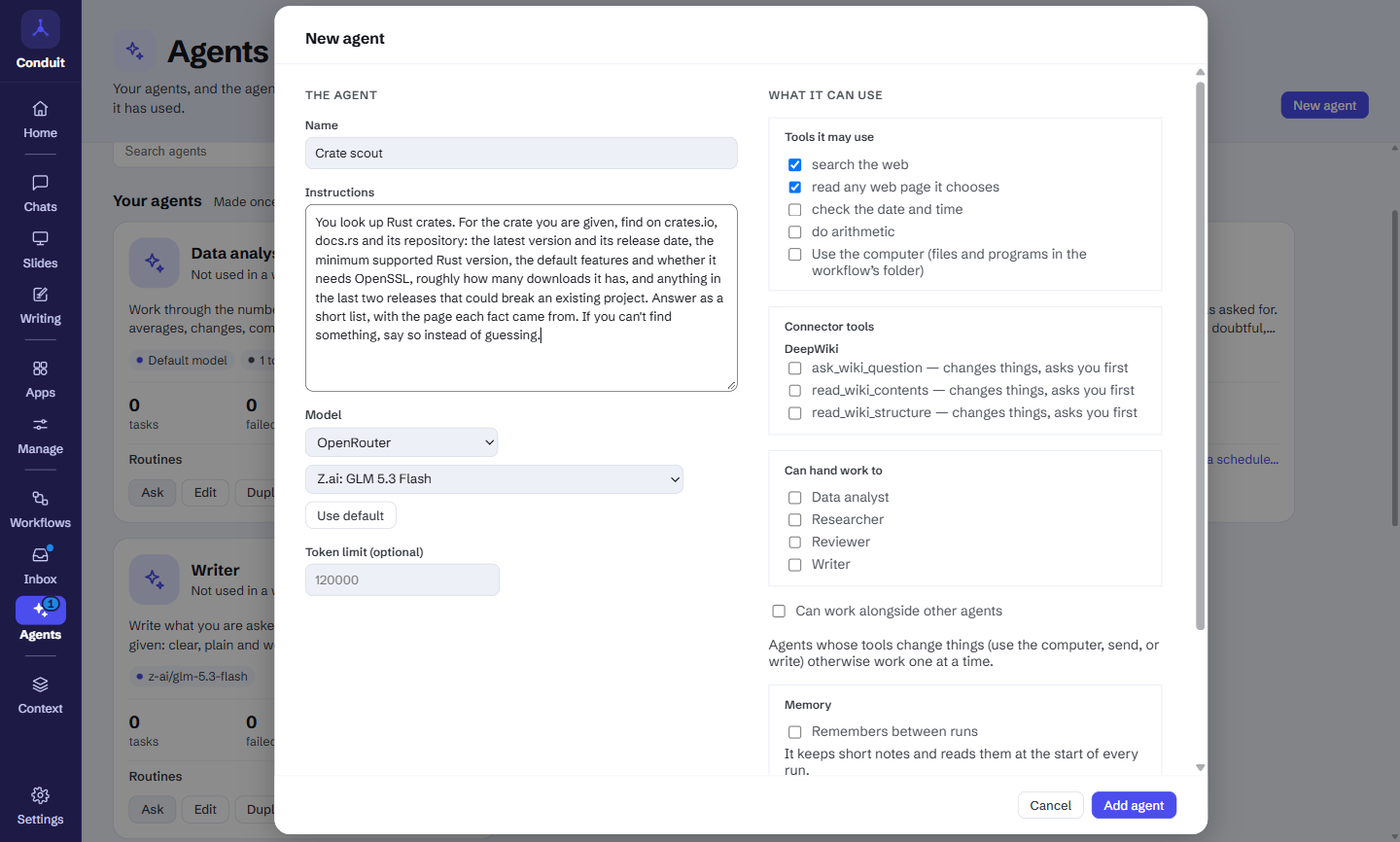
Task: Enable 'Remembers between runs' memory
Action: click(794, 732)
